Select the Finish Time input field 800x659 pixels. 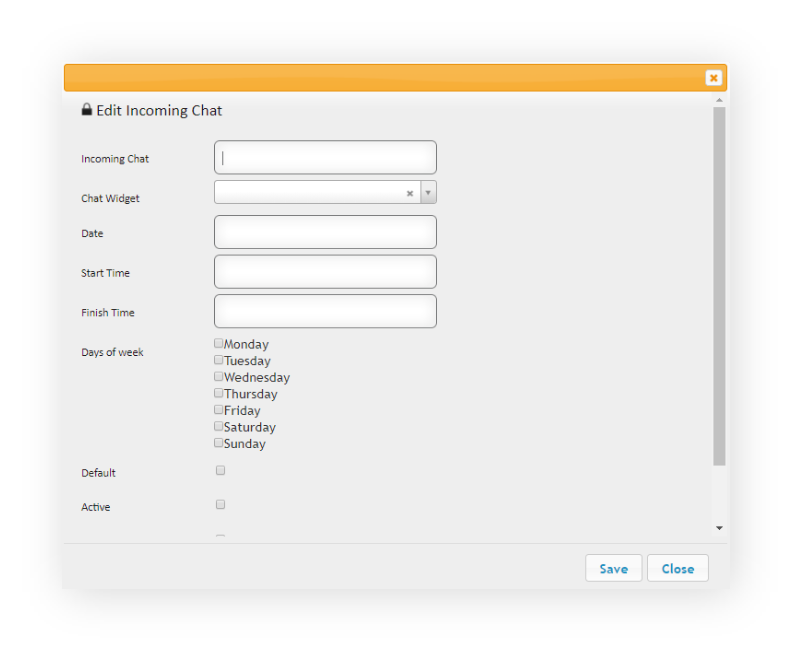(x=325, y=311)
